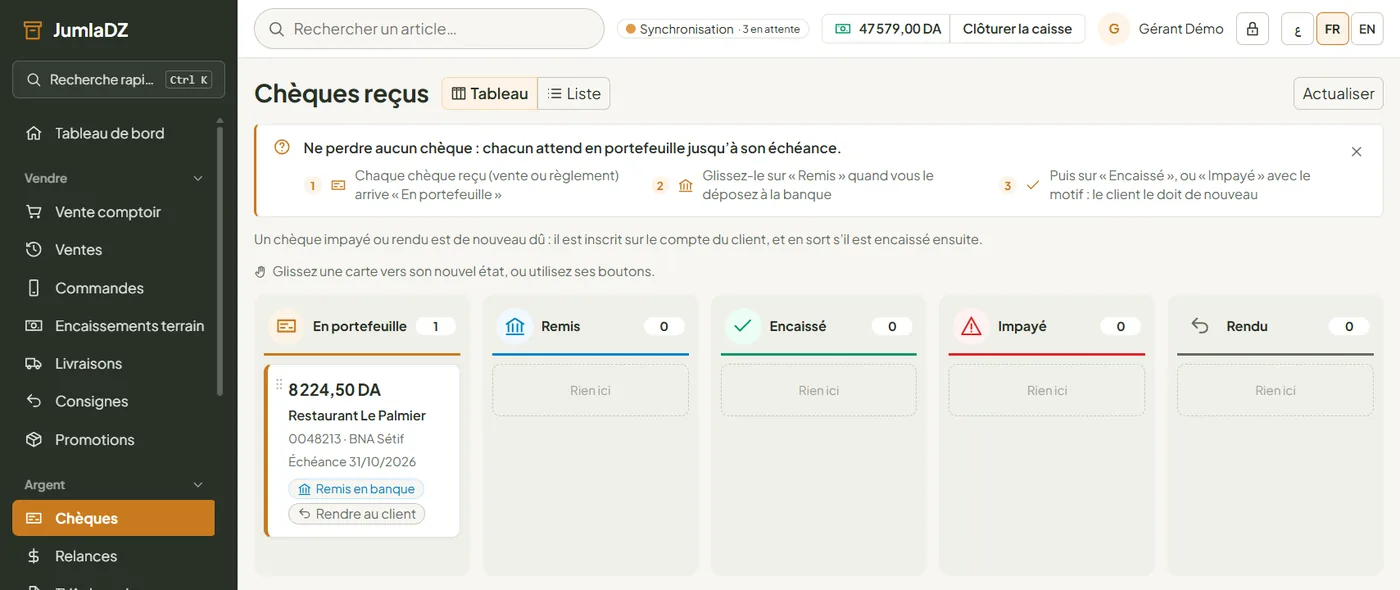Select Chèques in the sidebar
The height and width of the screenshot is (590, 1400).
point(114,518)
